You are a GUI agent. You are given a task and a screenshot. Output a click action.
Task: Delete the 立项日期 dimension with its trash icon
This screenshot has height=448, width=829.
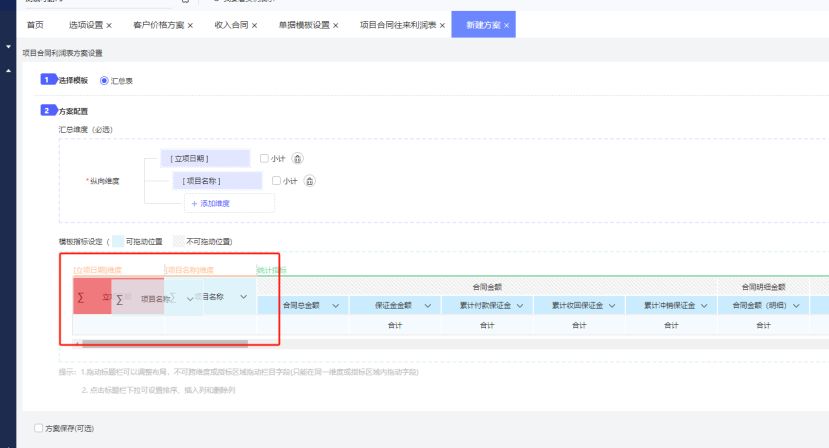[297, 158]
